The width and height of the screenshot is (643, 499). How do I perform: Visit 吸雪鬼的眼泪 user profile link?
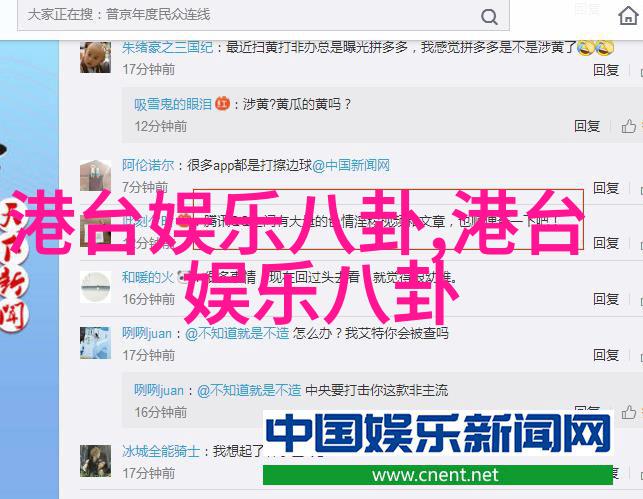point(173,104)
